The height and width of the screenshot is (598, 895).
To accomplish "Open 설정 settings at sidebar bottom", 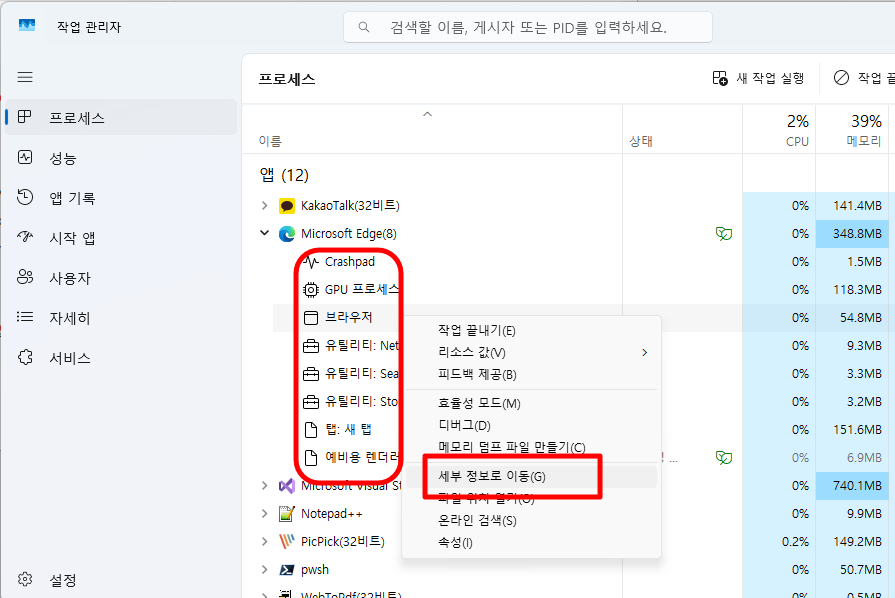I will 121,580.
